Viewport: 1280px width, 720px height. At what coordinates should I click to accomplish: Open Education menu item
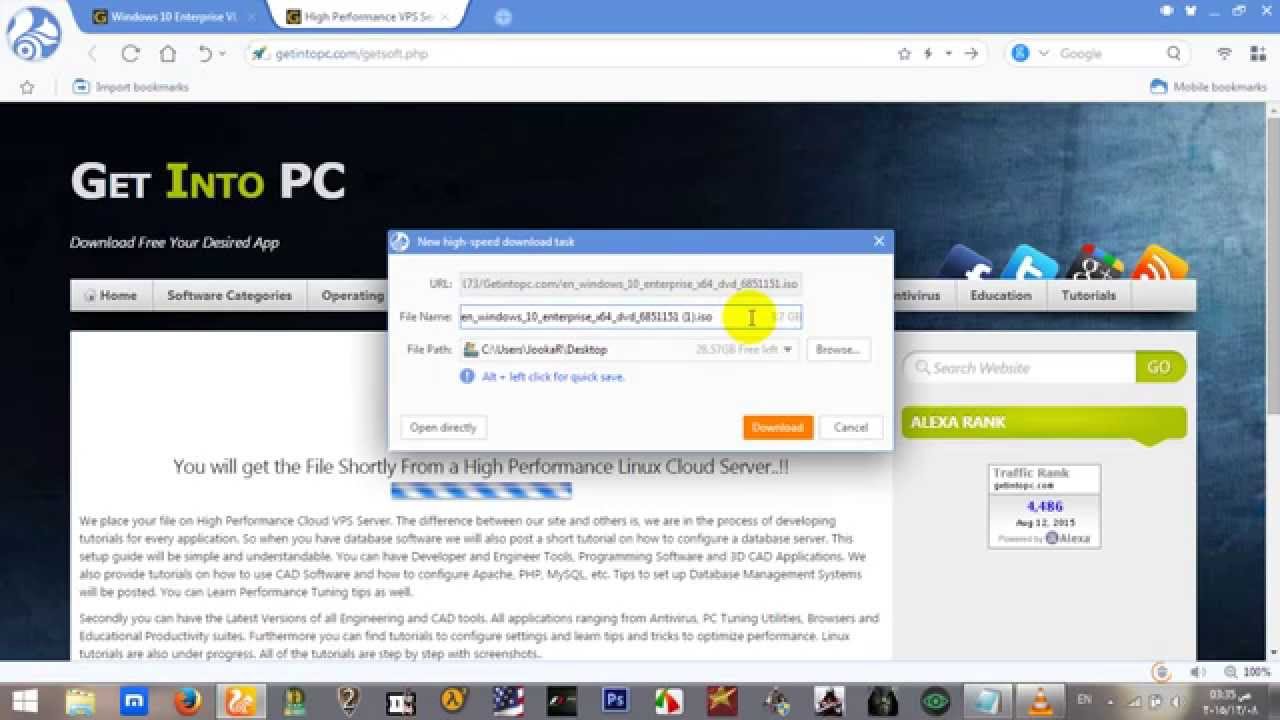tap(1000, 295)
